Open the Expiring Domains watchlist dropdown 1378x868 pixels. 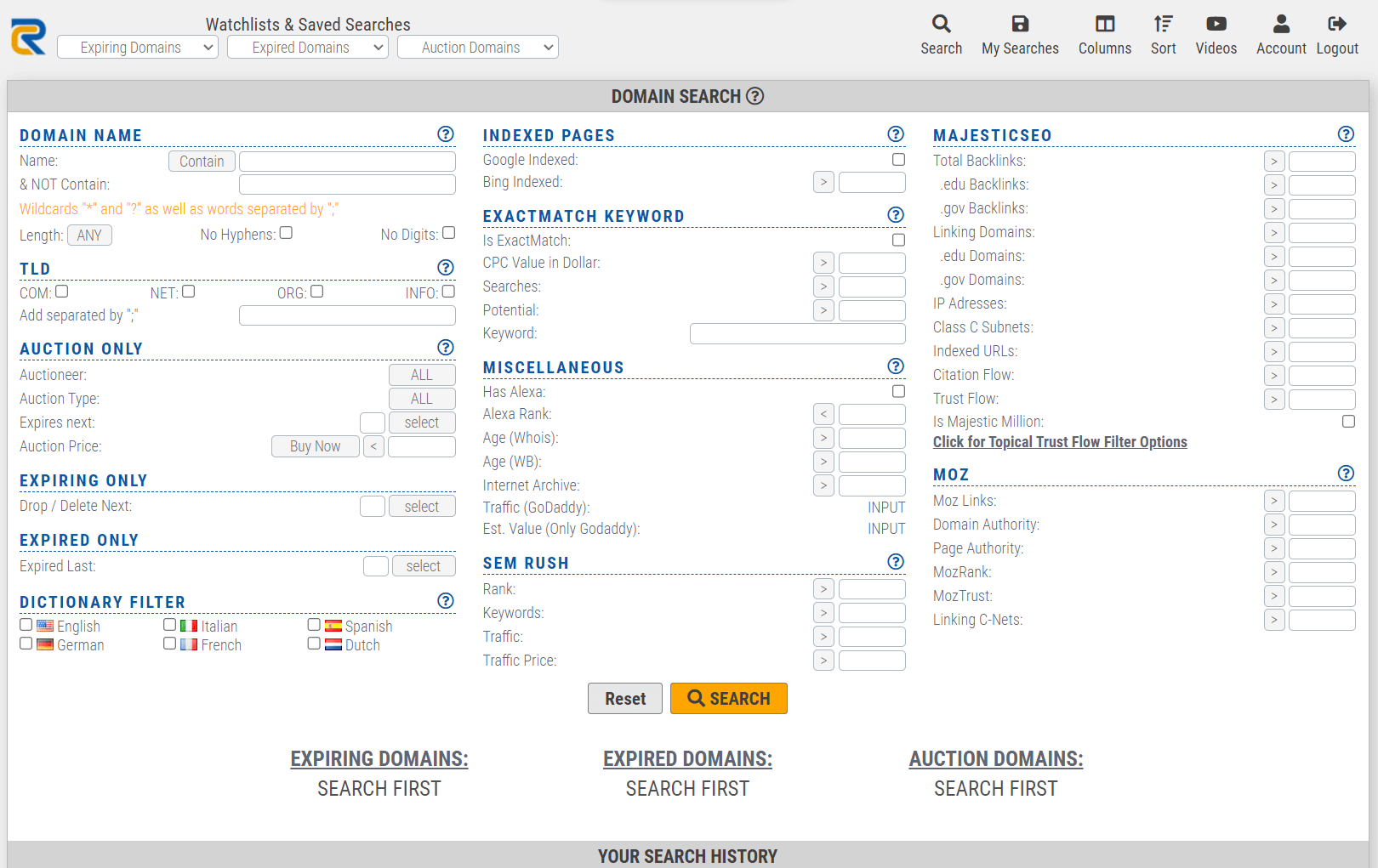coord(137,47)
